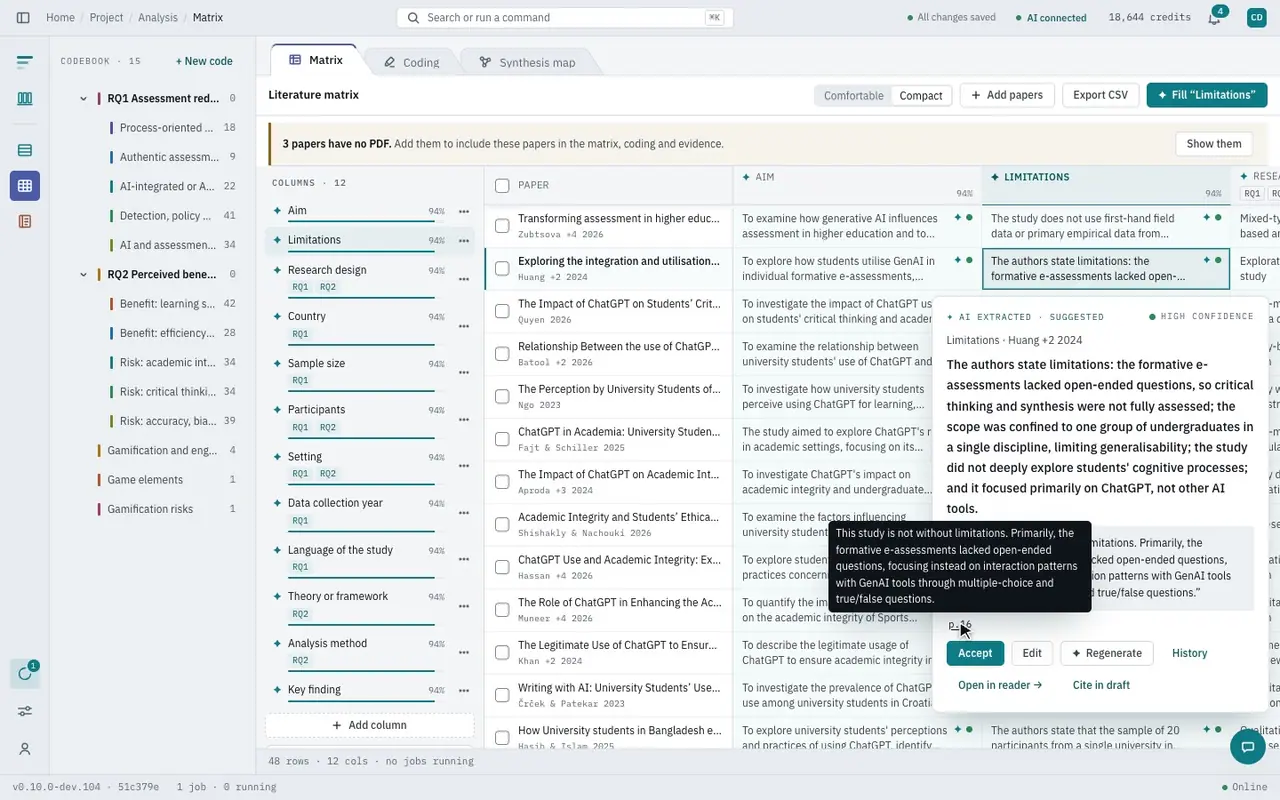The height and width of the screenshot is (800, 1280).
Task: Click the Fill “Limitations” button
Action: point(1207,95)
